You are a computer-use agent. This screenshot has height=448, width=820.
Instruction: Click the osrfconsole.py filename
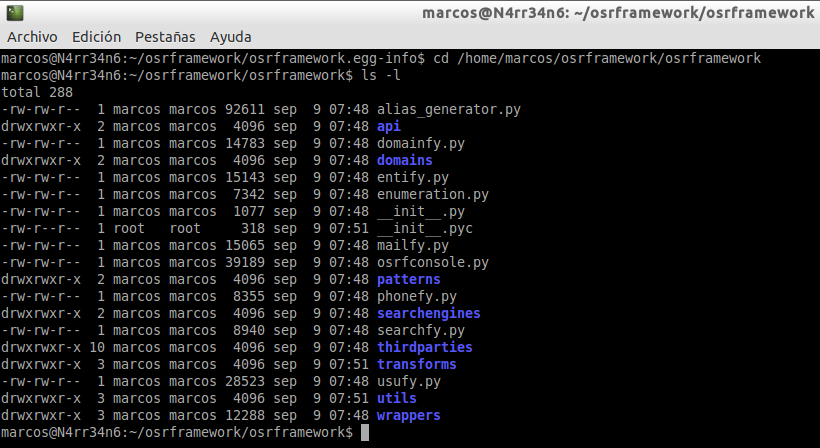coord(432,262)
